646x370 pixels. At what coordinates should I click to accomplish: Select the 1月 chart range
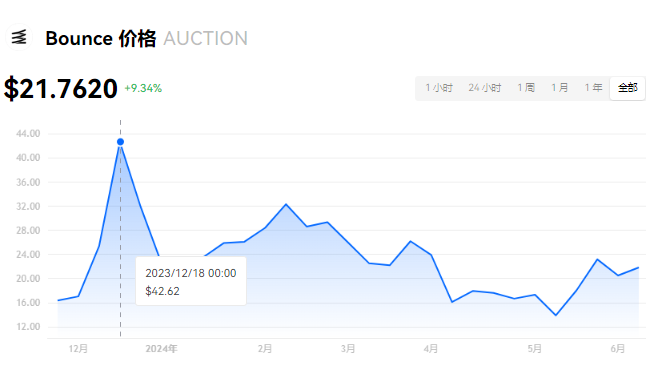pos(560,88)
